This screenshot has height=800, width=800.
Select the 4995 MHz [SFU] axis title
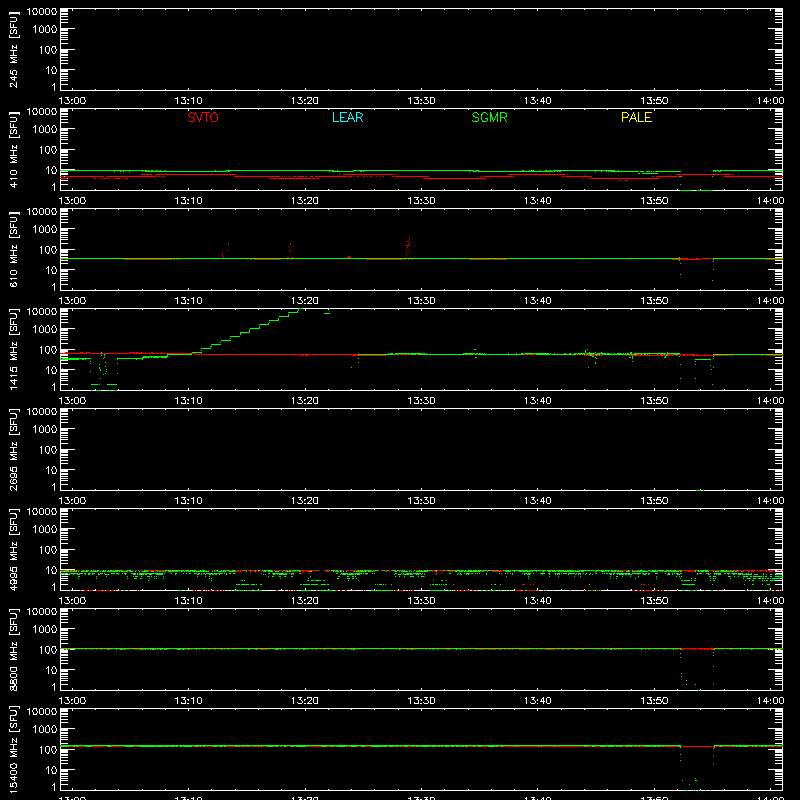click(x=14, y=549)
